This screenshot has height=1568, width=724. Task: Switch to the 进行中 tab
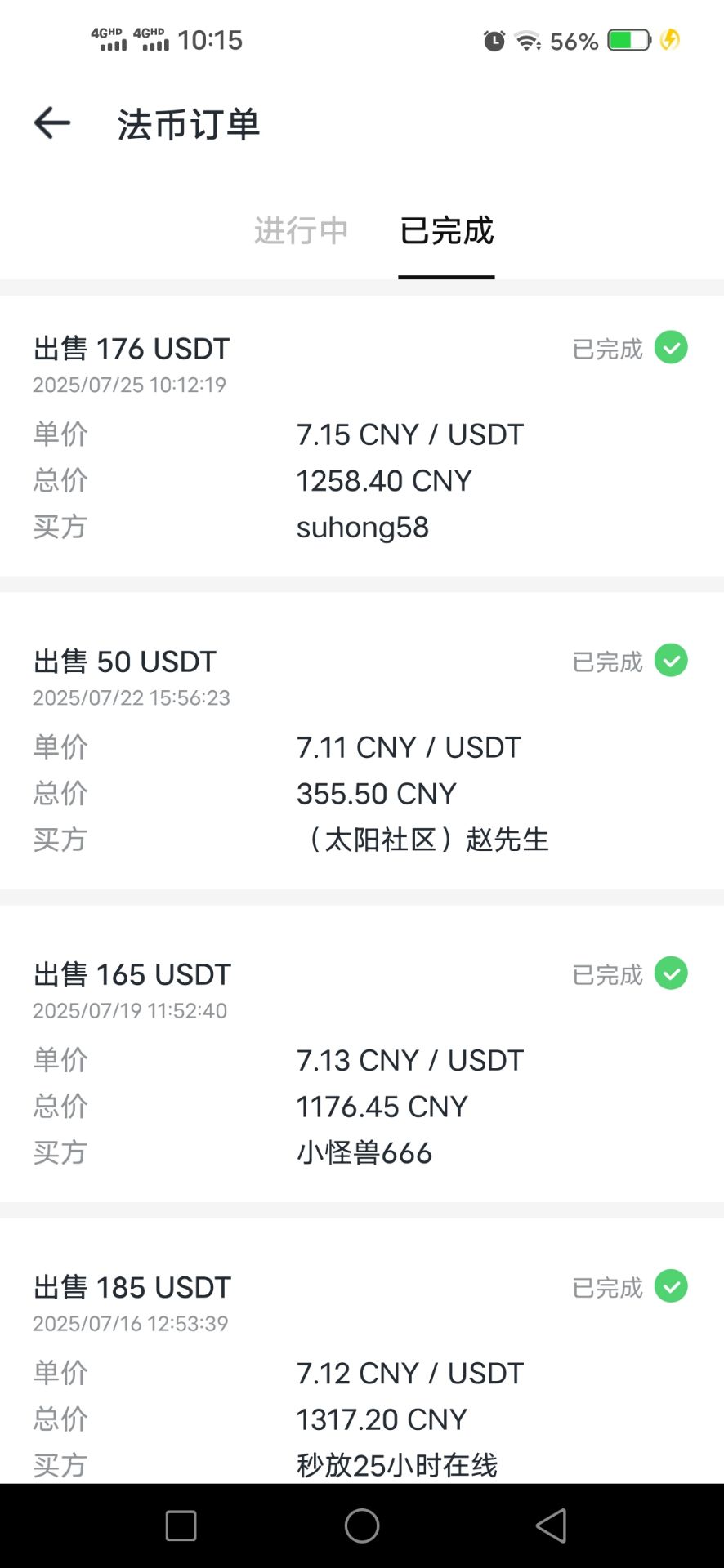click(301, 231)
